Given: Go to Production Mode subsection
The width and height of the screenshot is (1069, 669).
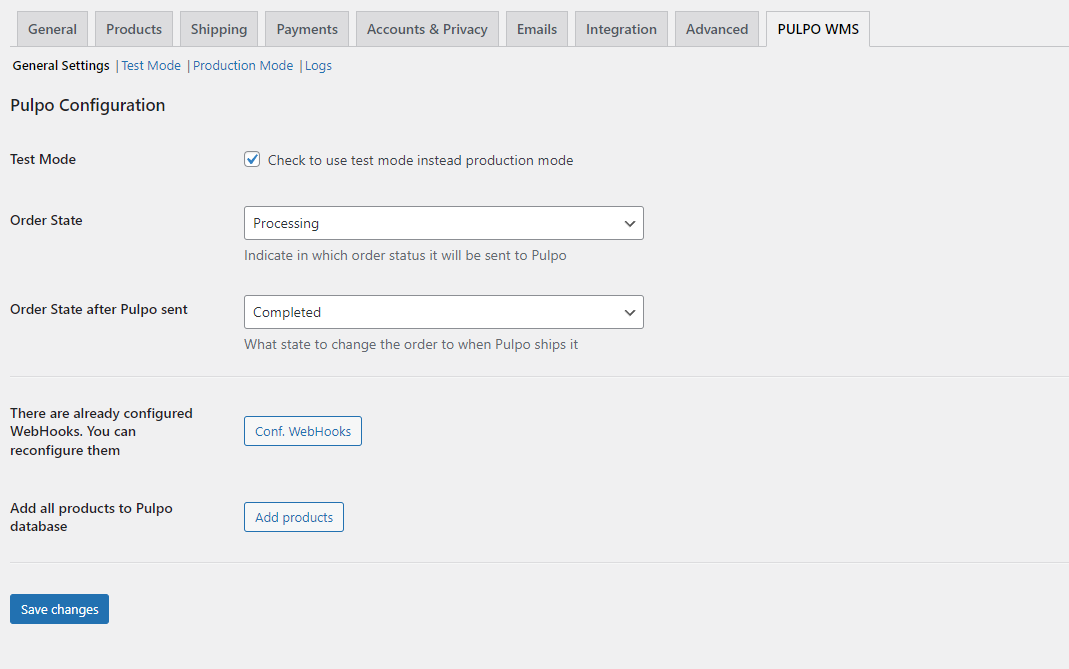Looking at the screenshot, I should [x=243, y=65].
